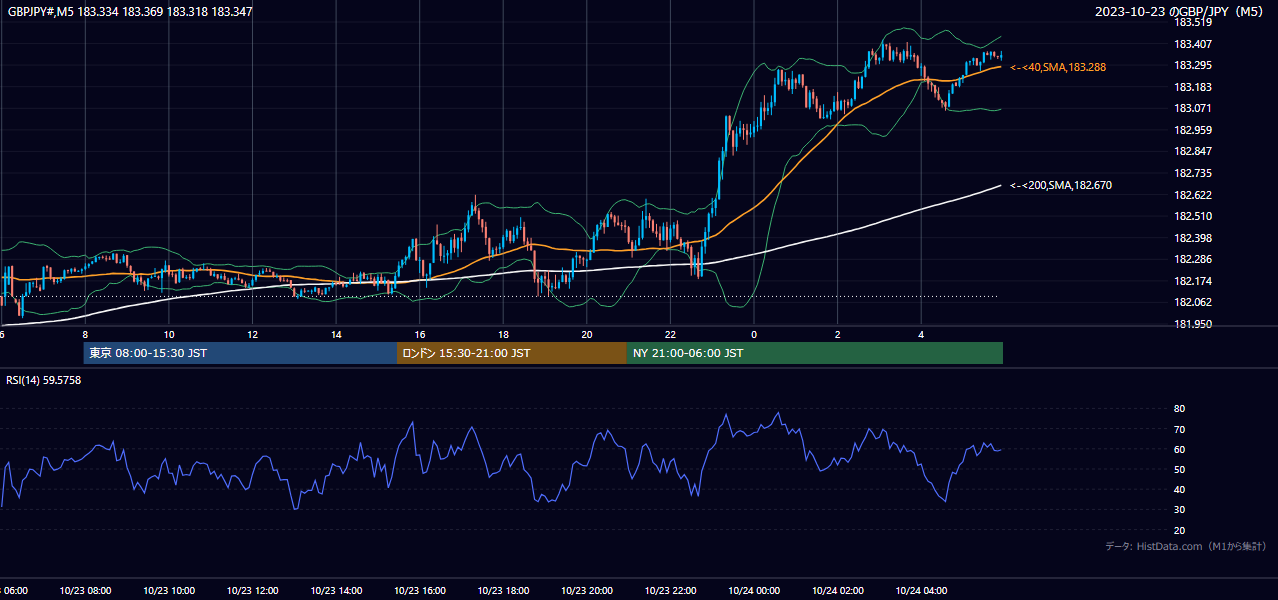The width and height of the screenshot is (1278, 600).
Task: Click RSI scale level 80
Action: coord(1179,409)
